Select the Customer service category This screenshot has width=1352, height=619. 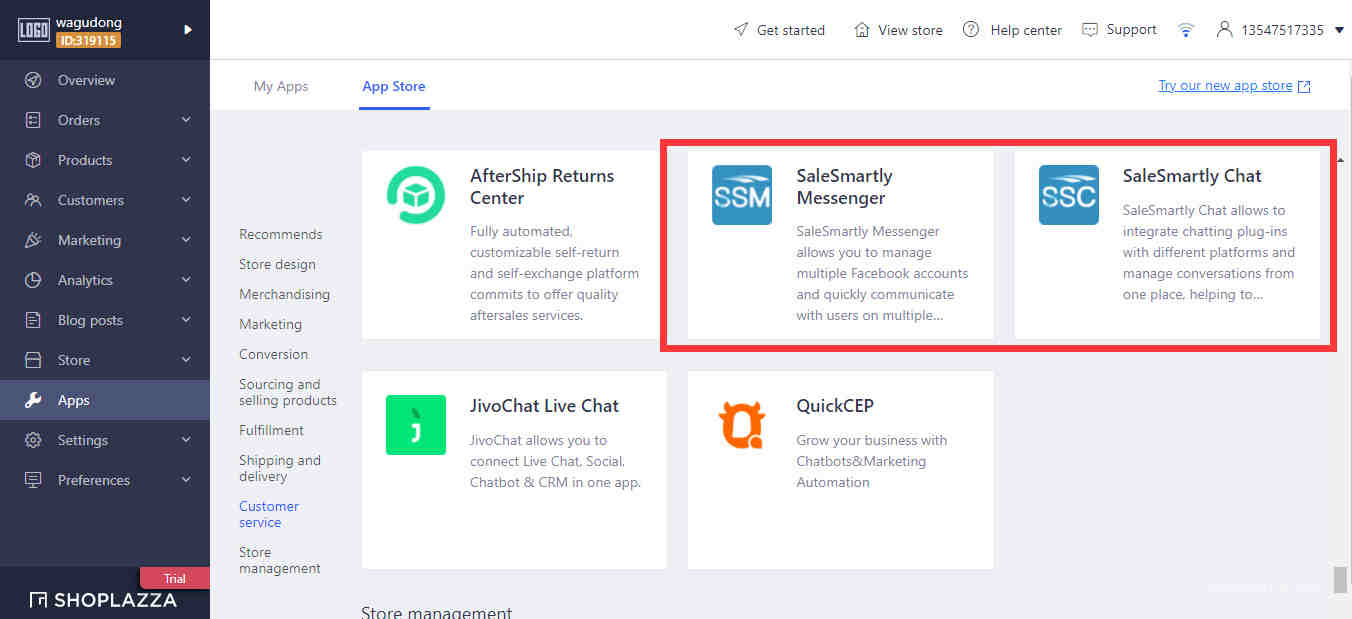pyautogui.click(x=269, y=514)
